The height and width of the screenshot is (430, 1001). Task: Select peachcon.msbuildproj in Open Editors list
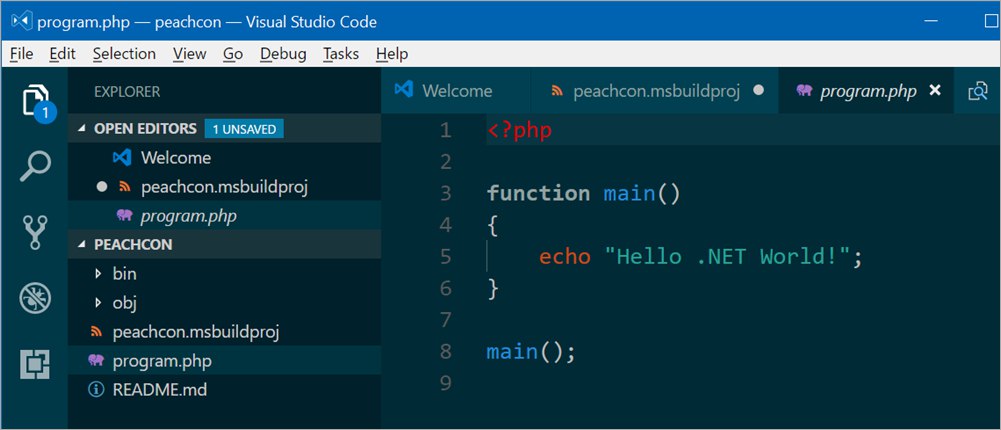225,188
